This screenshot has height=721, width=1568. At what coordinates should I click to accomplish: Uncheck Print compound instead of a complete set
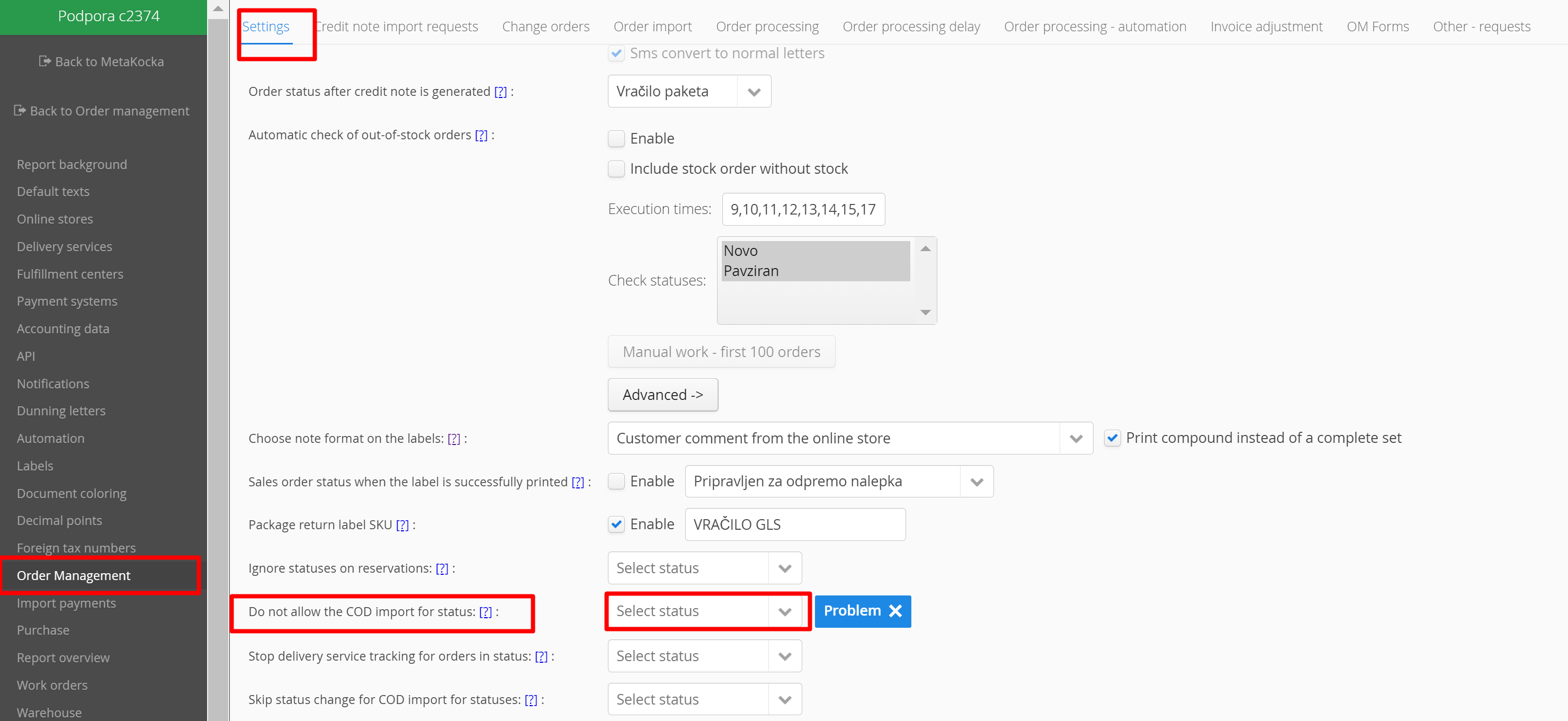[1112, 438]
